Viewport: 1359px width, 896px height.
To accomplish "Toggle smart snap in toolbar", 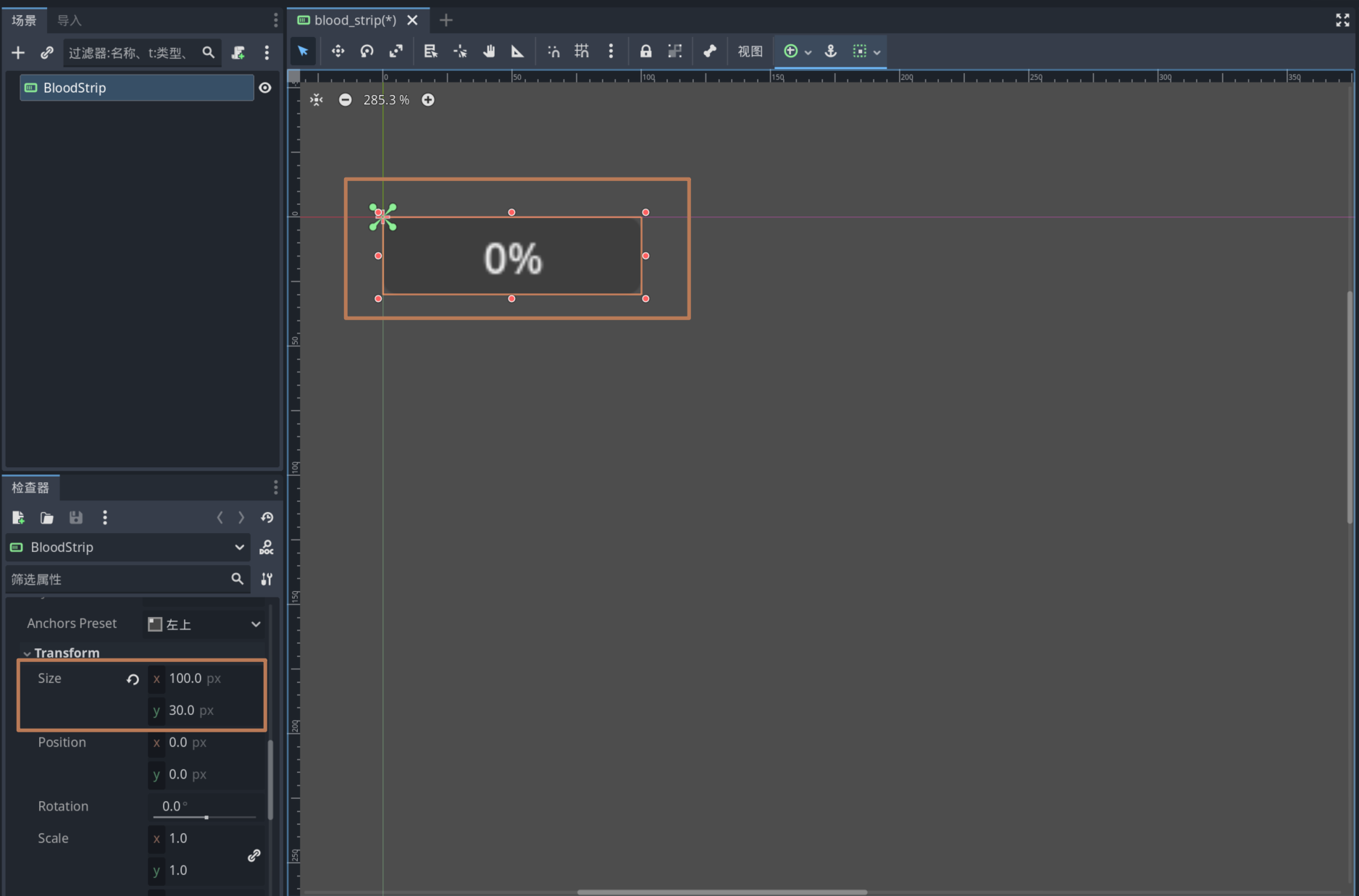I will pos(553,51).
